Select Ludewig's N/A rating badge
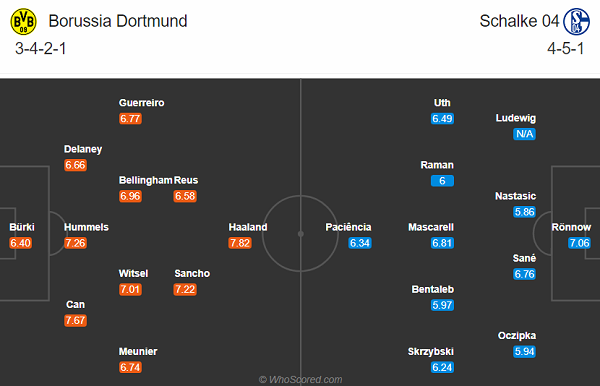 point(525,134)
